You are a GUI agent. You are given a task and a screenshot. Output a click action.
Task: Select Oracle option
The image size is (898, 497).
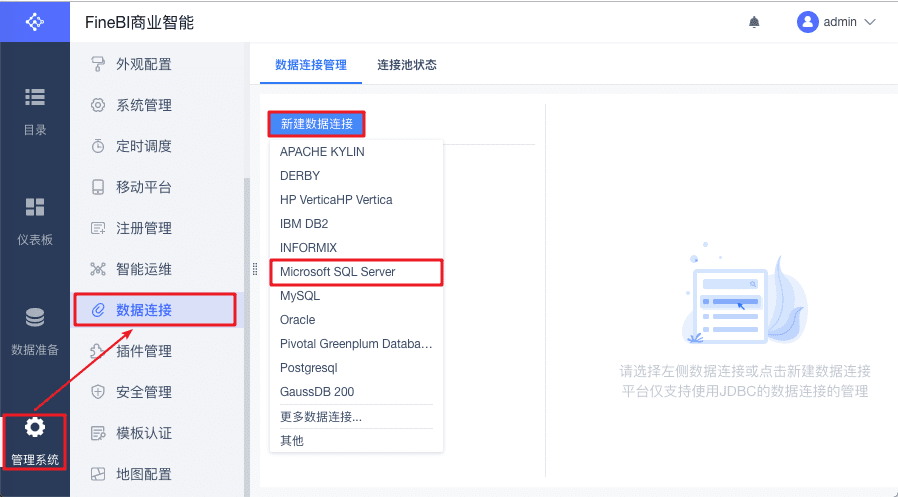pyautogui.click(x=356, y=320)
